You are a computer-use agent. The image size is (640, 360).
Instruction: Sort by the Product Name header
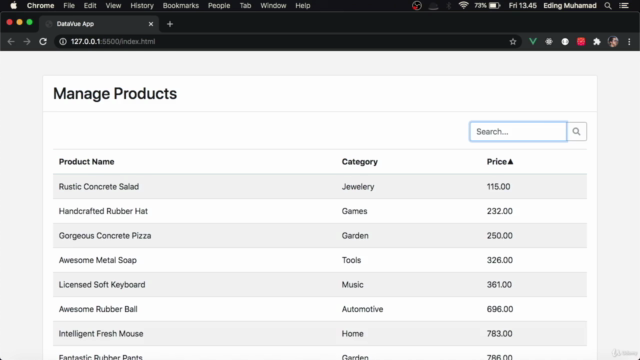(x=87, y=162)
